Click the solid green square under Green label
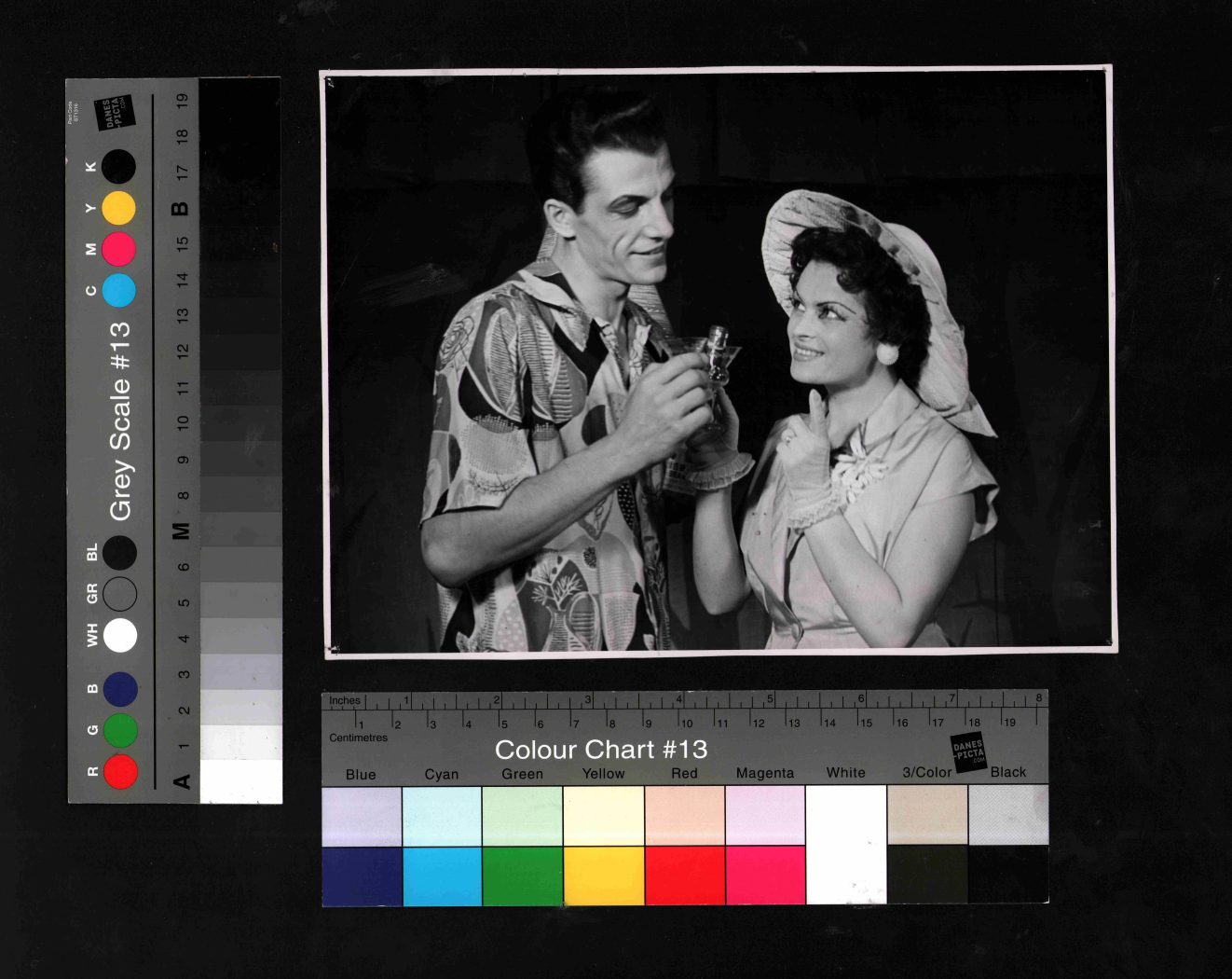 pos(522,875)
